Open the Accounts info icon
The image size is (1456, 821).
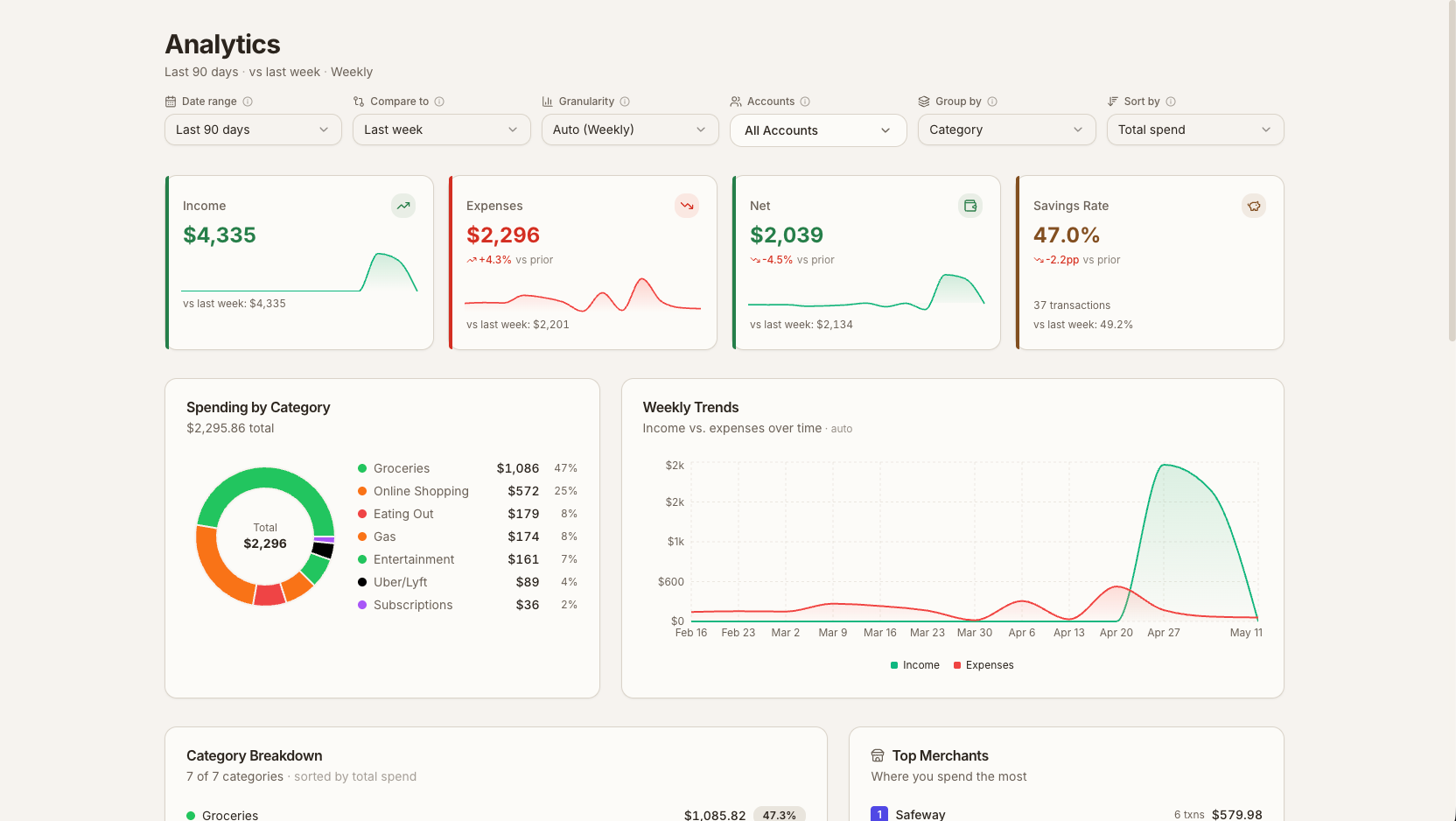tap(805, 102)
